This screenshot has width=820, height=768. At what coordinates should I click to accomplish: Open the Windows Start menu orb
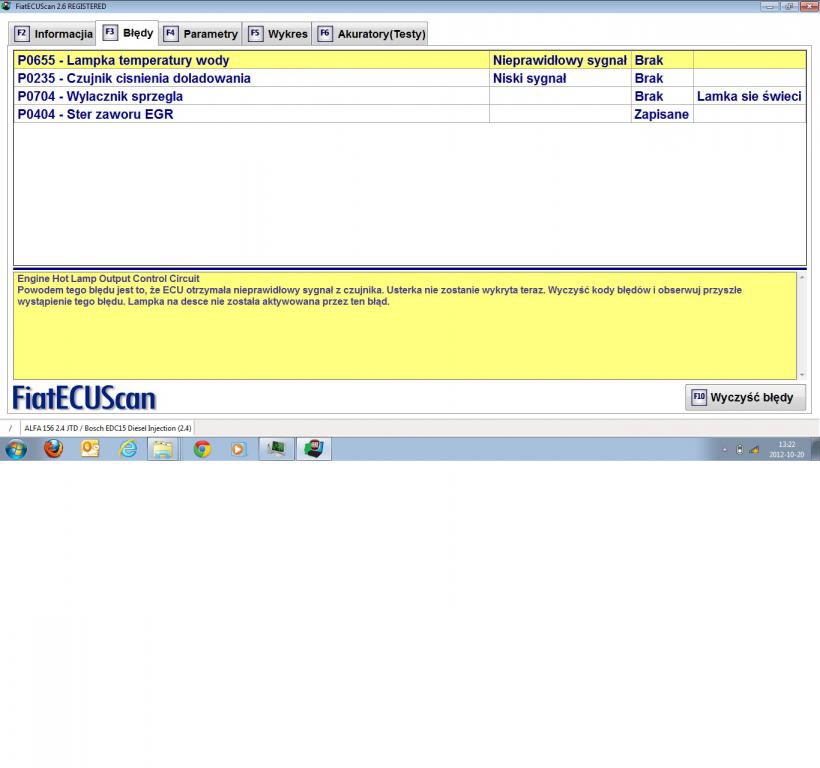[x=16, y=449]
